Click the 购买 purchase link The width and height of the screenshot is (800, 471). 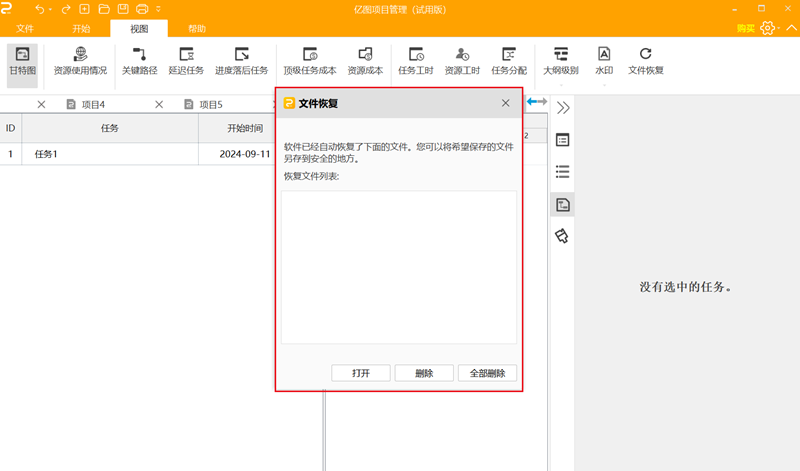click(745, 29)
